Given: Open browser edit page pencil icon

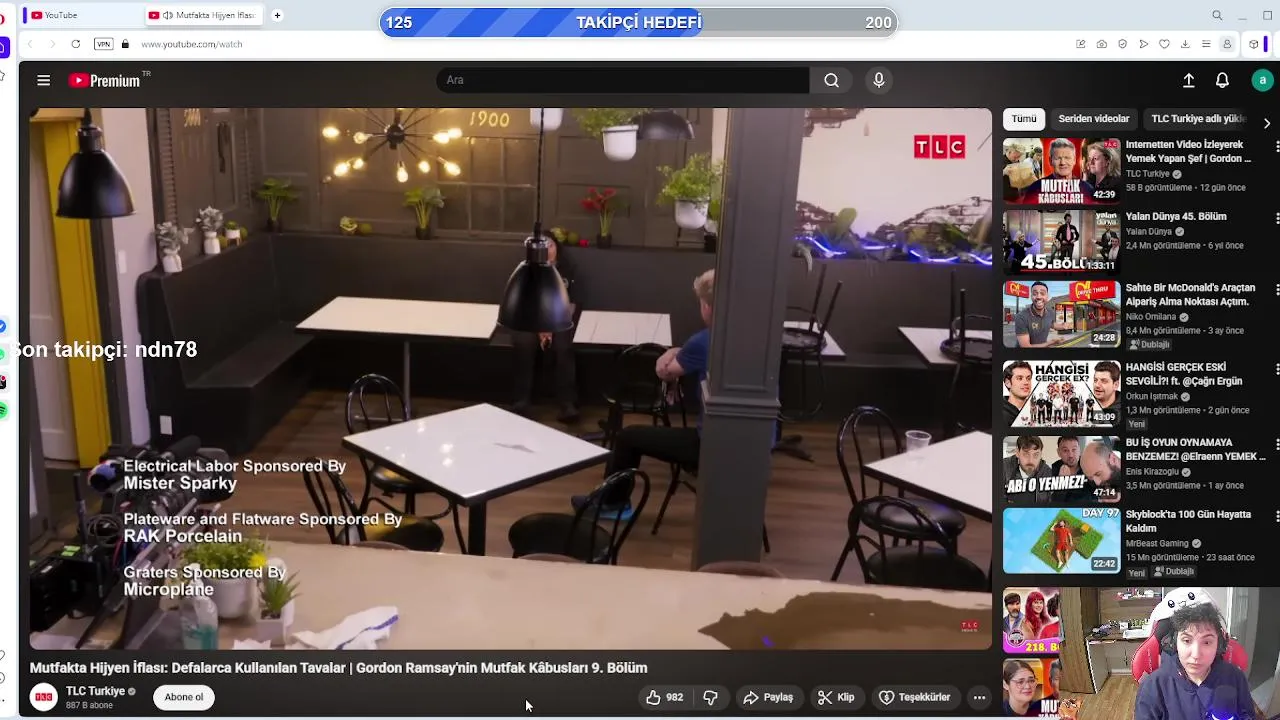Looking at the screenshot, I should click(1080, 44).
